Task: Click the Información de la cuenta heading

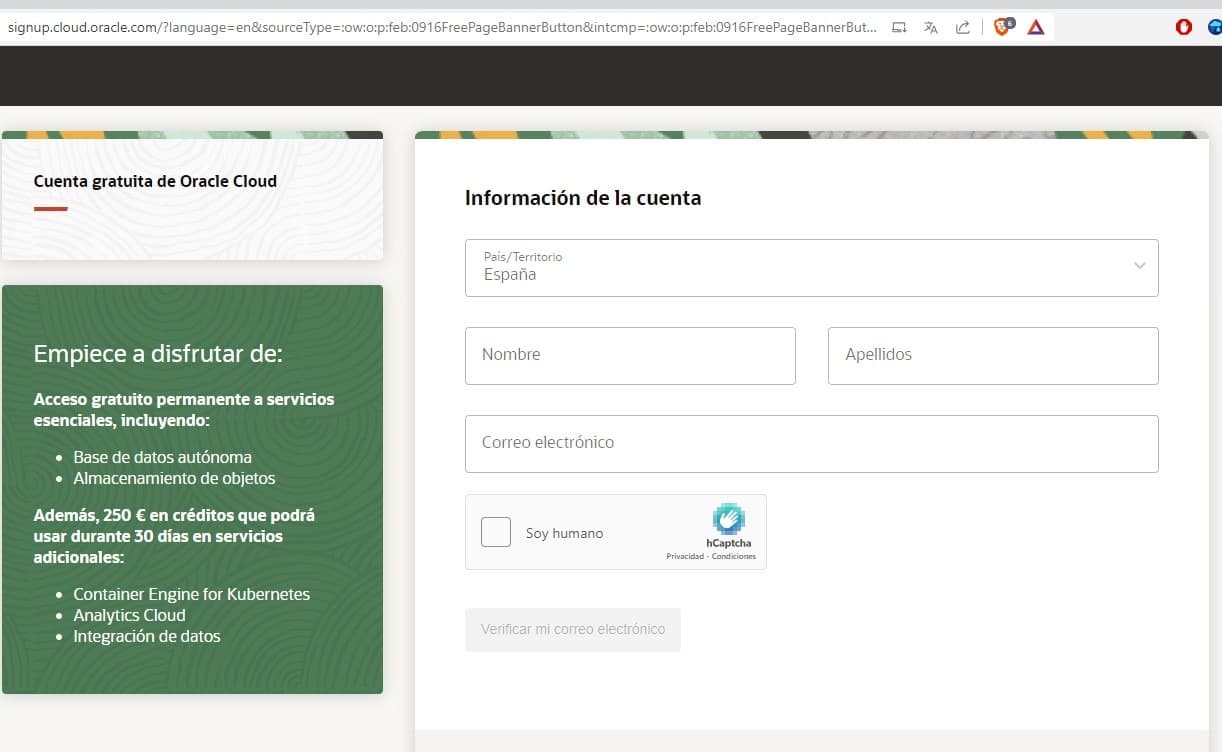Action: [583, 198]
